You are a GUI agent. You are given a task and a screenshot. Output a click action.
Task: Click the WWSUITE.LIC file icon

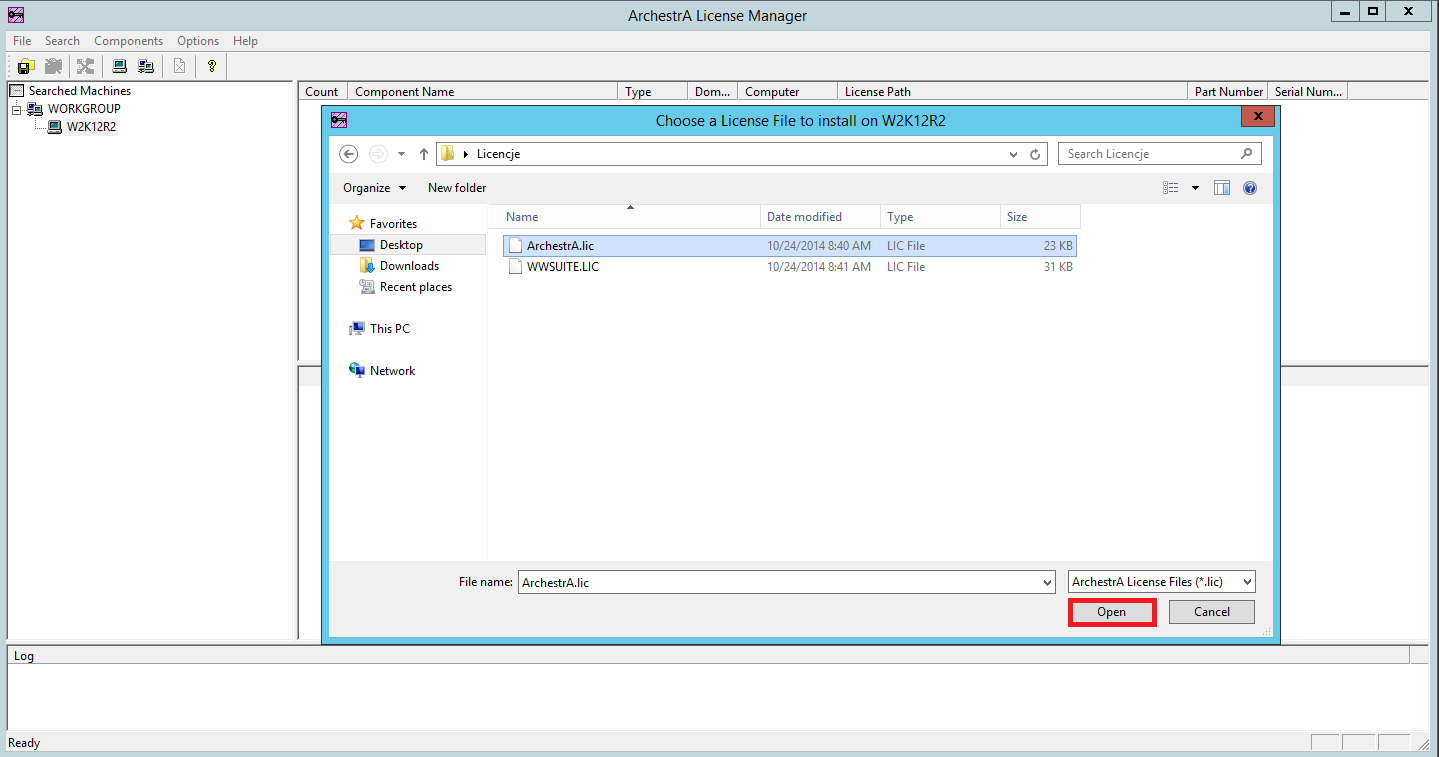coord(515,267)
